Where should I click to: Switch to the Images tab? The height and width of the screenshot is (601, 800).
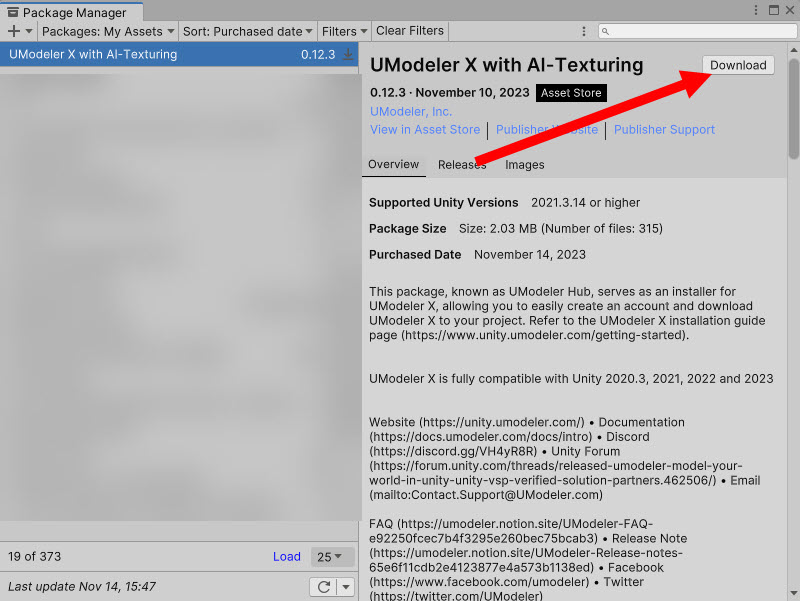[x=524, y=164]
